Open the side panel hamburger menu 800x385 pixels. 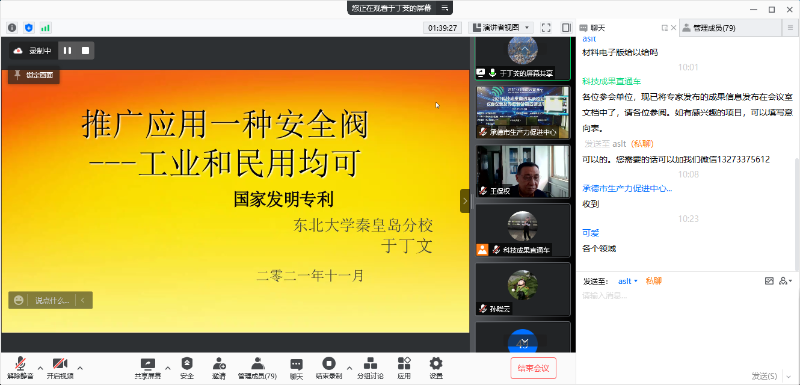click(790, 28)
